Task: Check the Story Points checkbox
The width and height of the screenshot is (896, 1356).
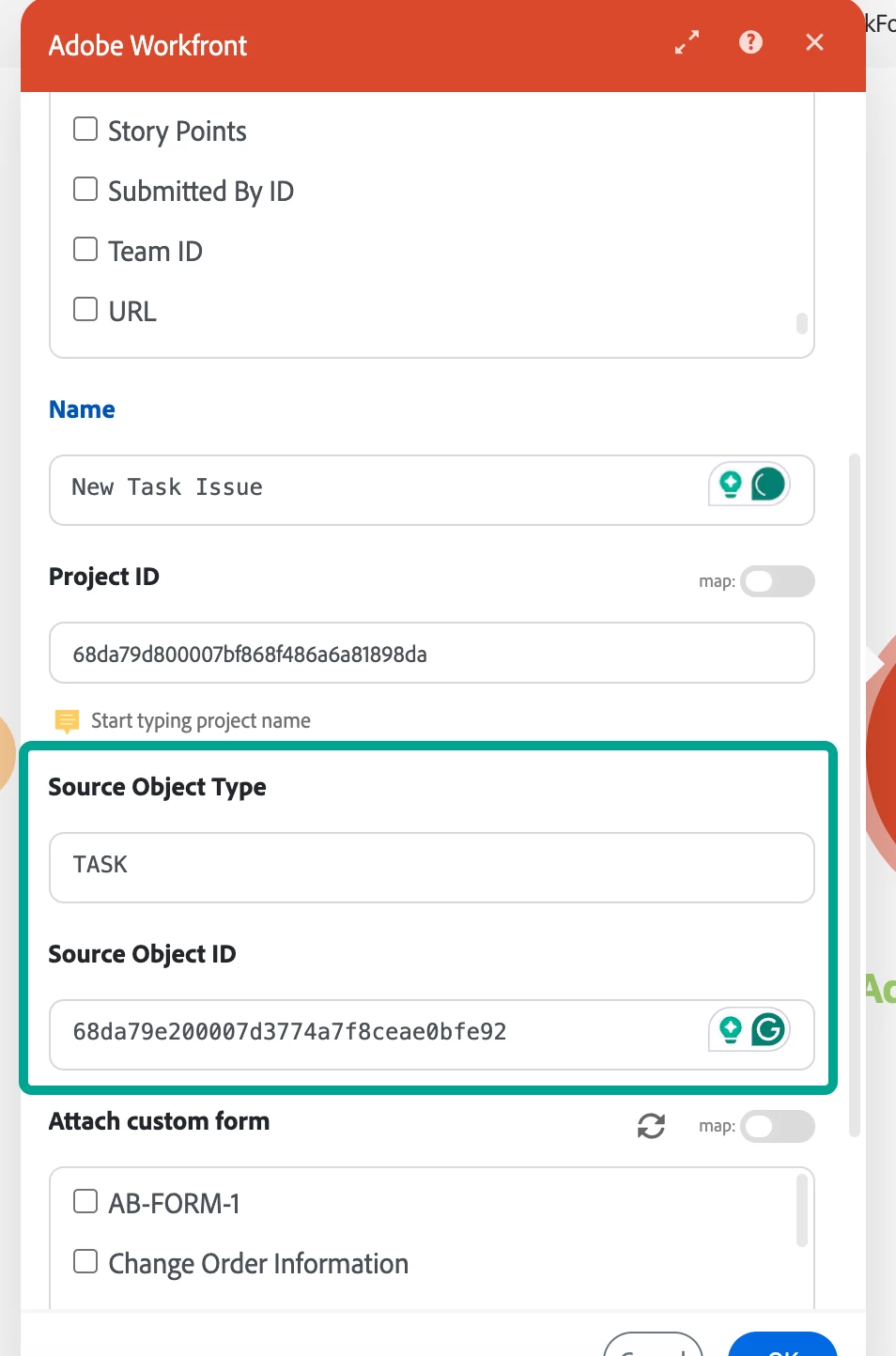Action: pos(85,129)
